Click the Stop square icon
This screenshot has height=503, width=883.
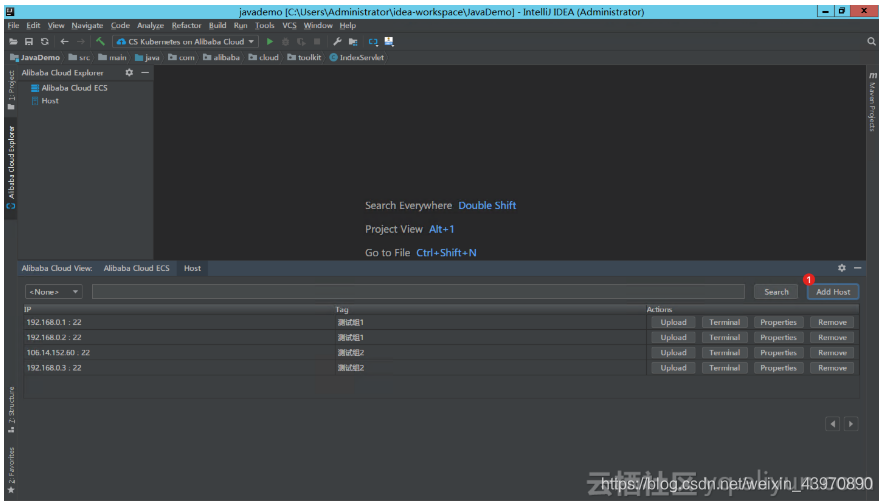(x=317, y=42)
